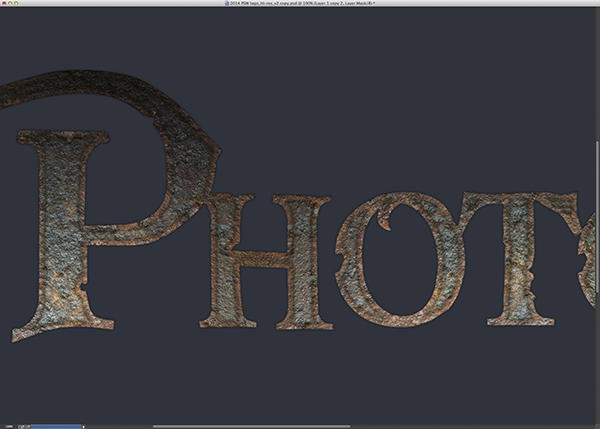Click the status bar info arrow
Screen dimensions: 600x429
point(83,426)
